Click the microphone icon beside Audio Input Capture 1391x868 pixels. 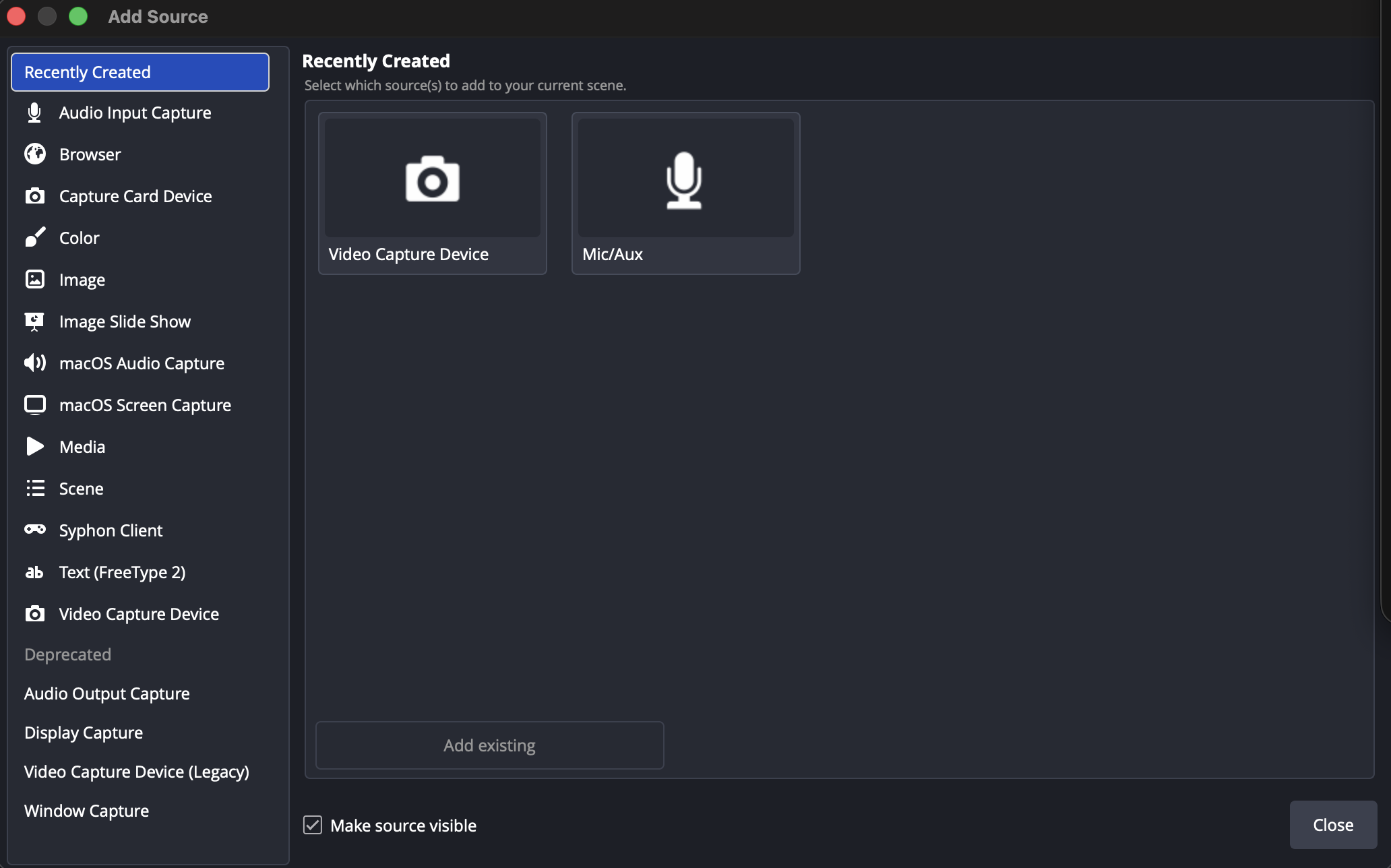pyautogui.click(x=34, y=113)
